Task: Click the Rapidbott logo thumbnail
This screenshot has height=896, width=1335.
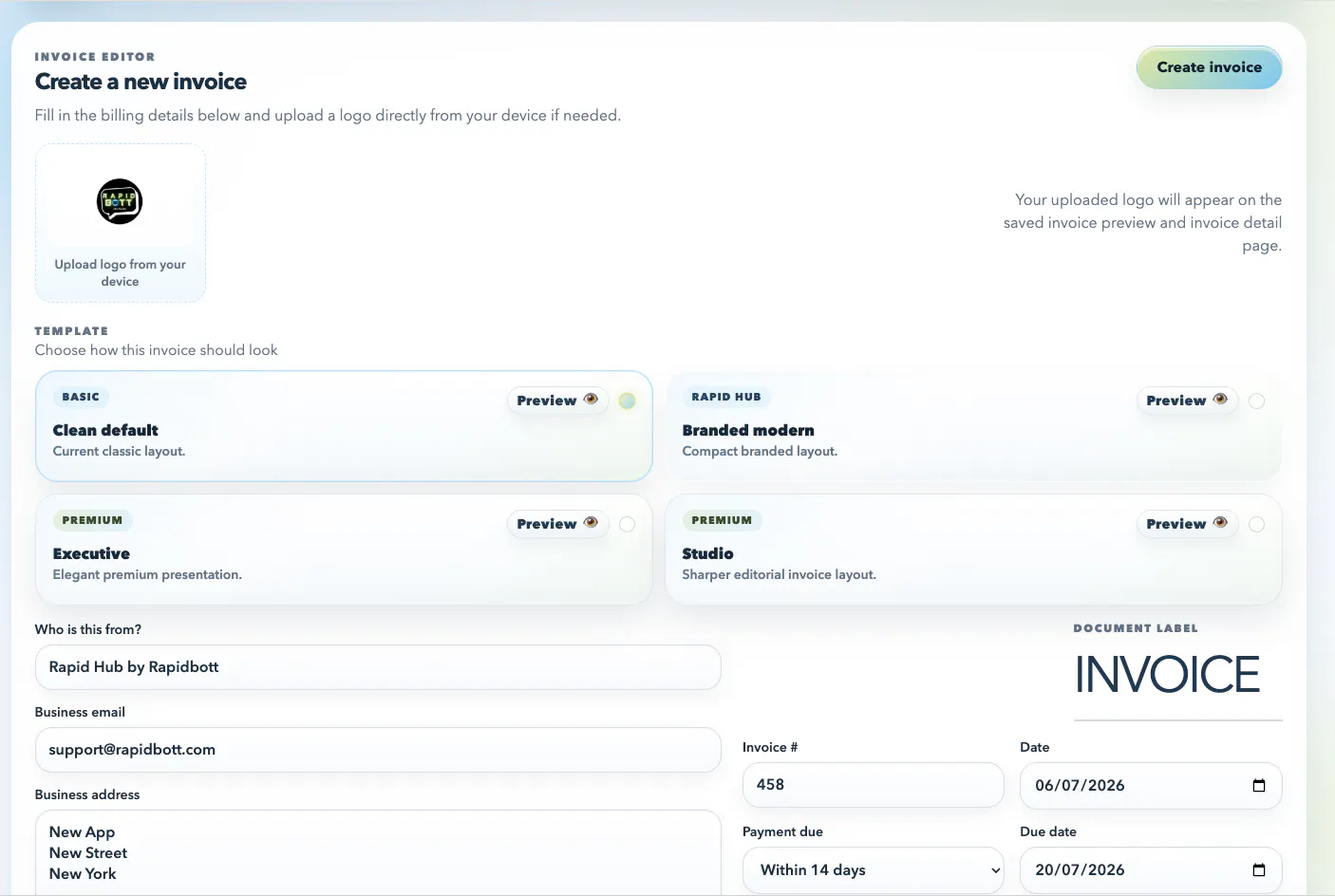Action: coord(120,201)
